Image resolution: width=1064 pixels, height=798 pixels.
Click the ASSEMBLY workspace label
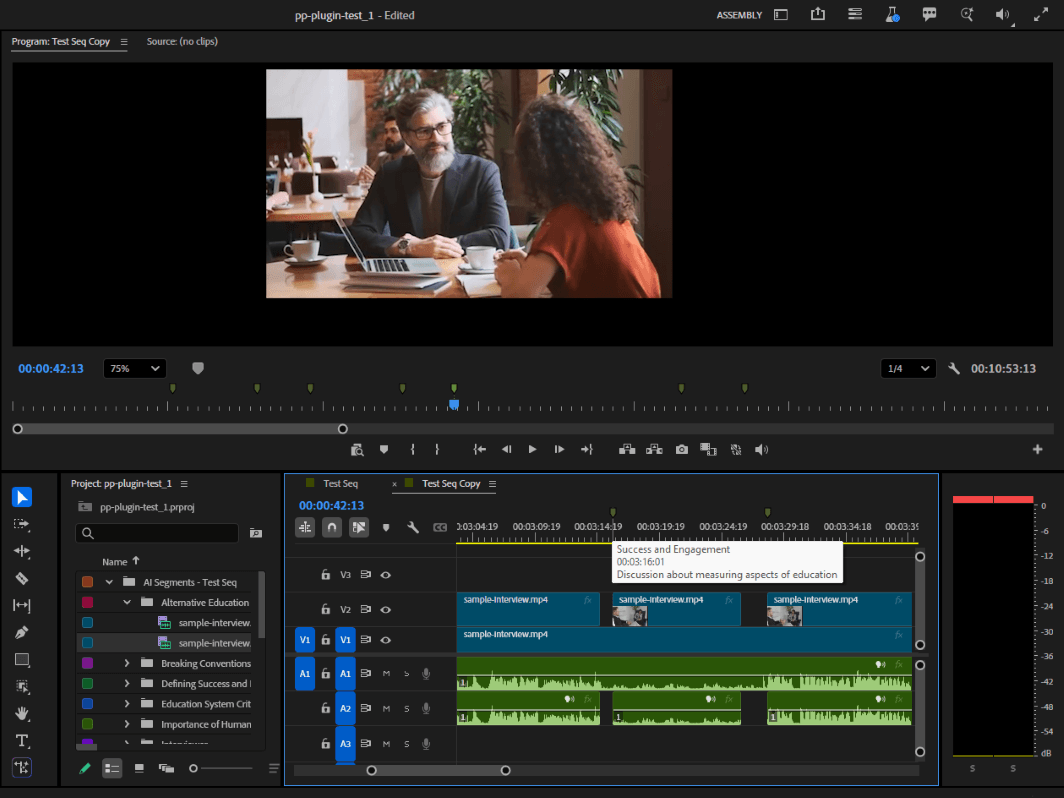[739, 15]
